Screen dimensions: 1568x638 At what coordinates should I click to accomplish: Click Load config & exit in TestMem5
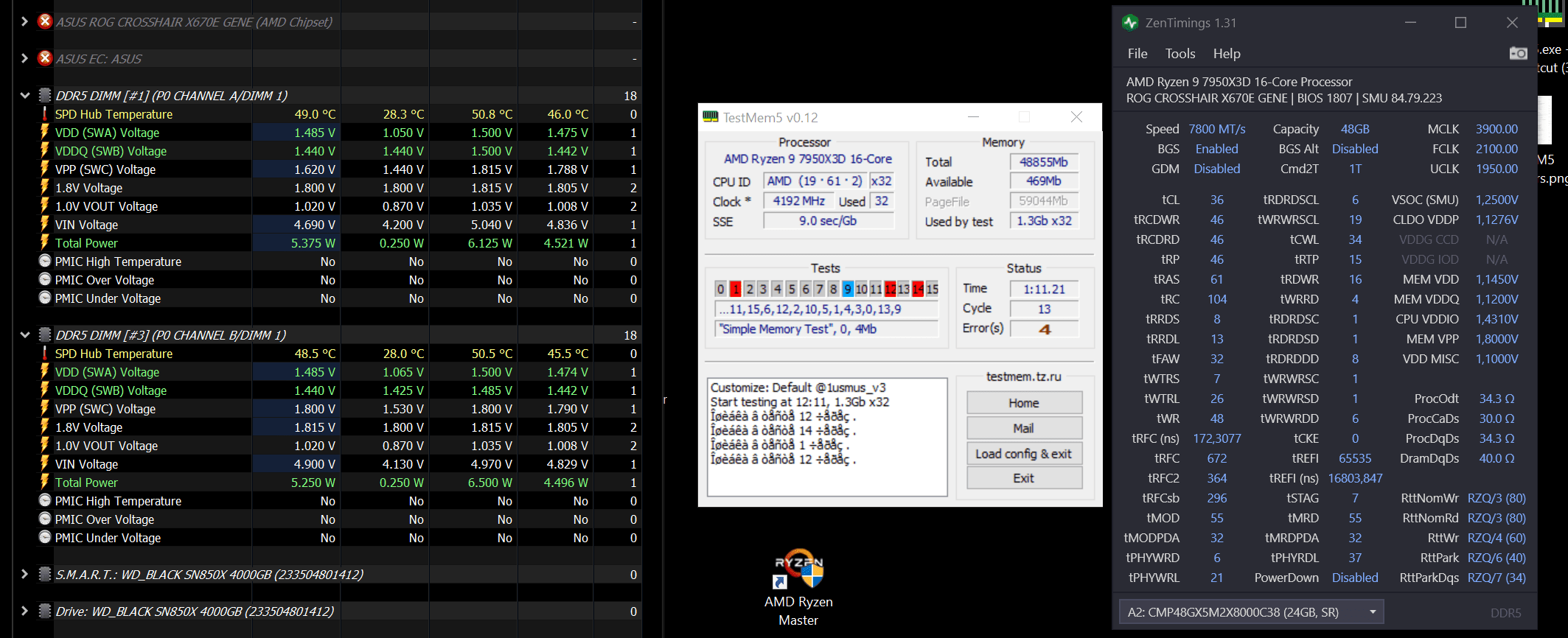pos(1024,454)
